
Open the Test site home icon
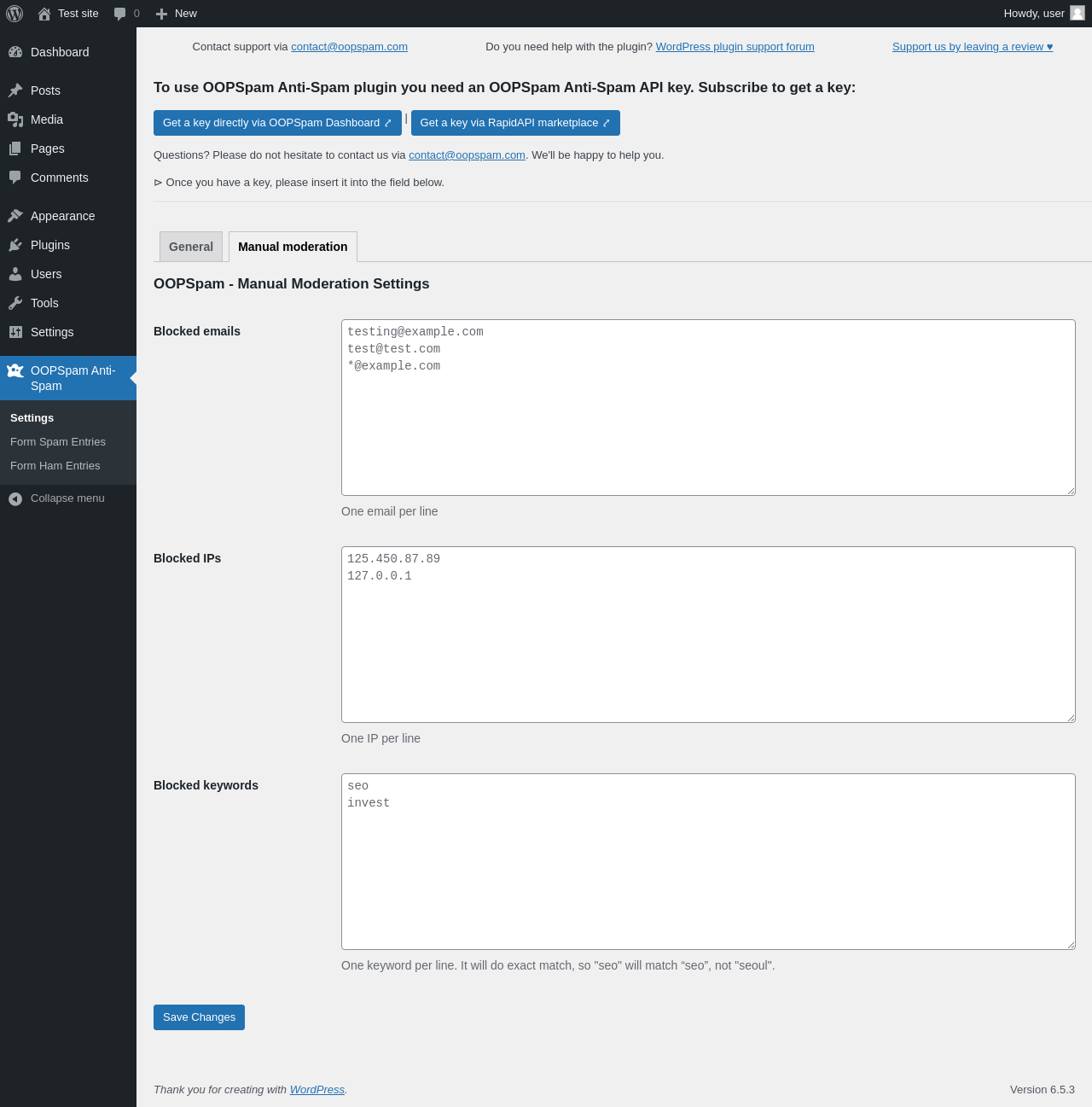[44, 14]
